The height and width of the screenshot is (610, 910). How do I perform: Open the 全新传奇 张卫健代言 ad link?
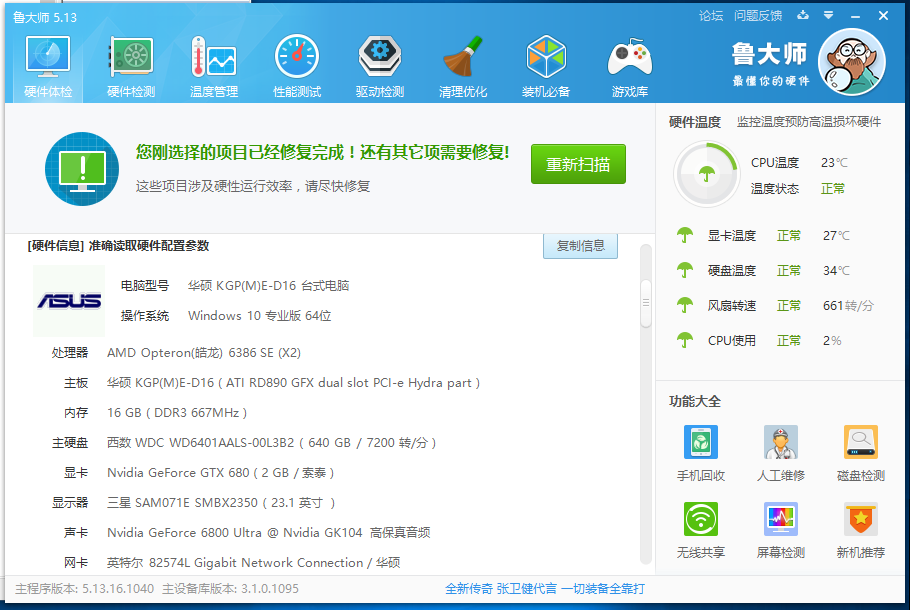click(544, 589)
